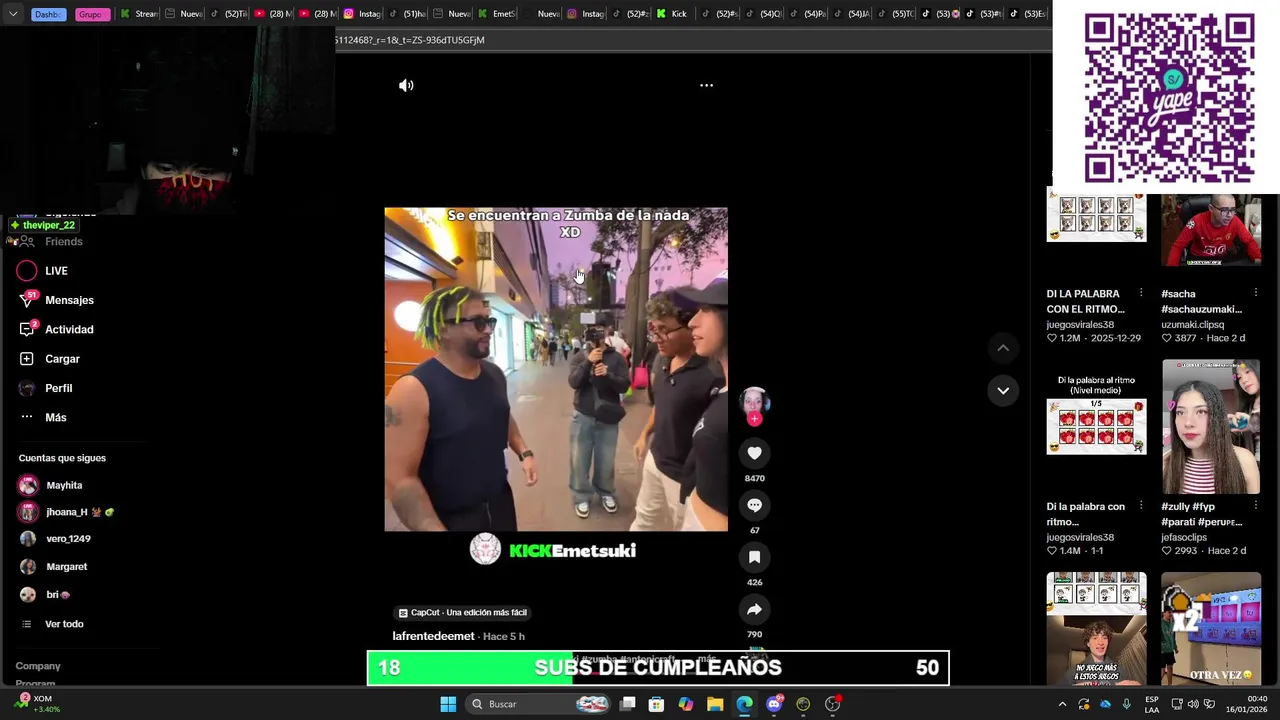
Task: Open Task View from taskbar
Action: coord(628,704)
